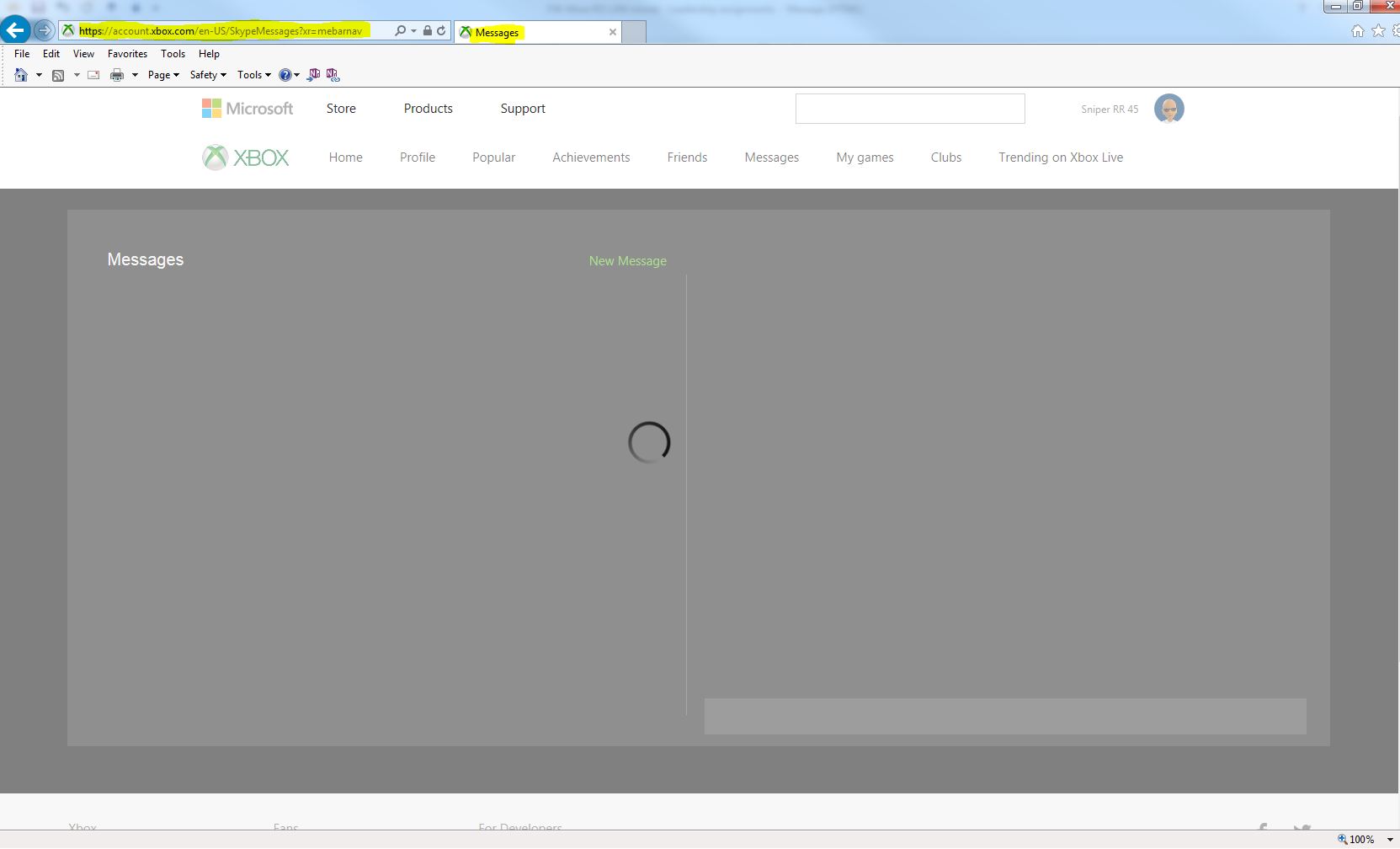Open the Friends nav link
The width and height of the screenshot is (1400, 849).
(x=687, y=158)
